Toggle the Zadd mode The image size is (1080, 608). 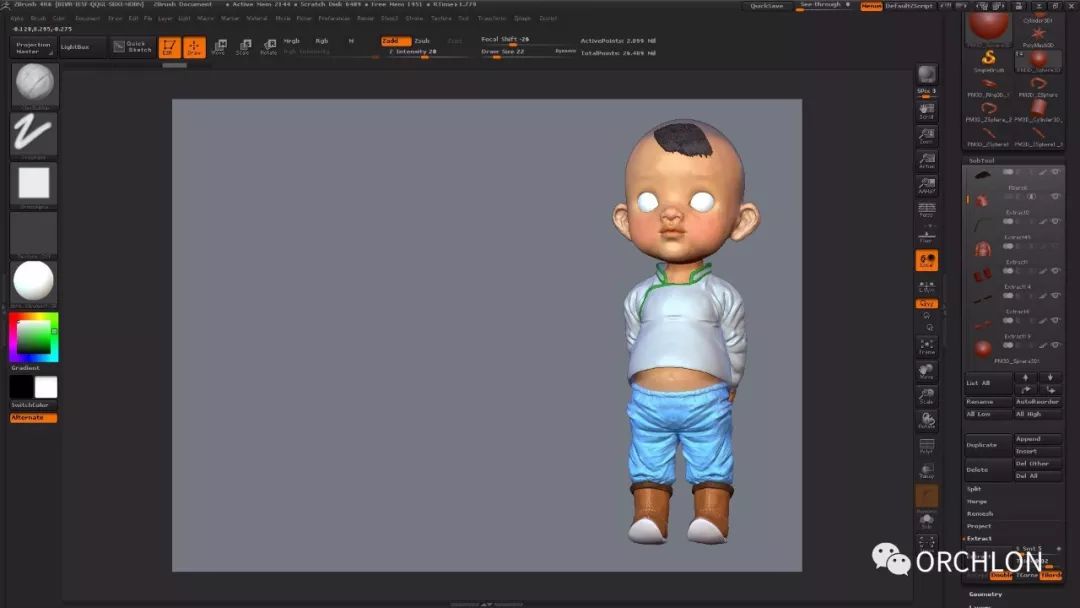tap(395, 41)
